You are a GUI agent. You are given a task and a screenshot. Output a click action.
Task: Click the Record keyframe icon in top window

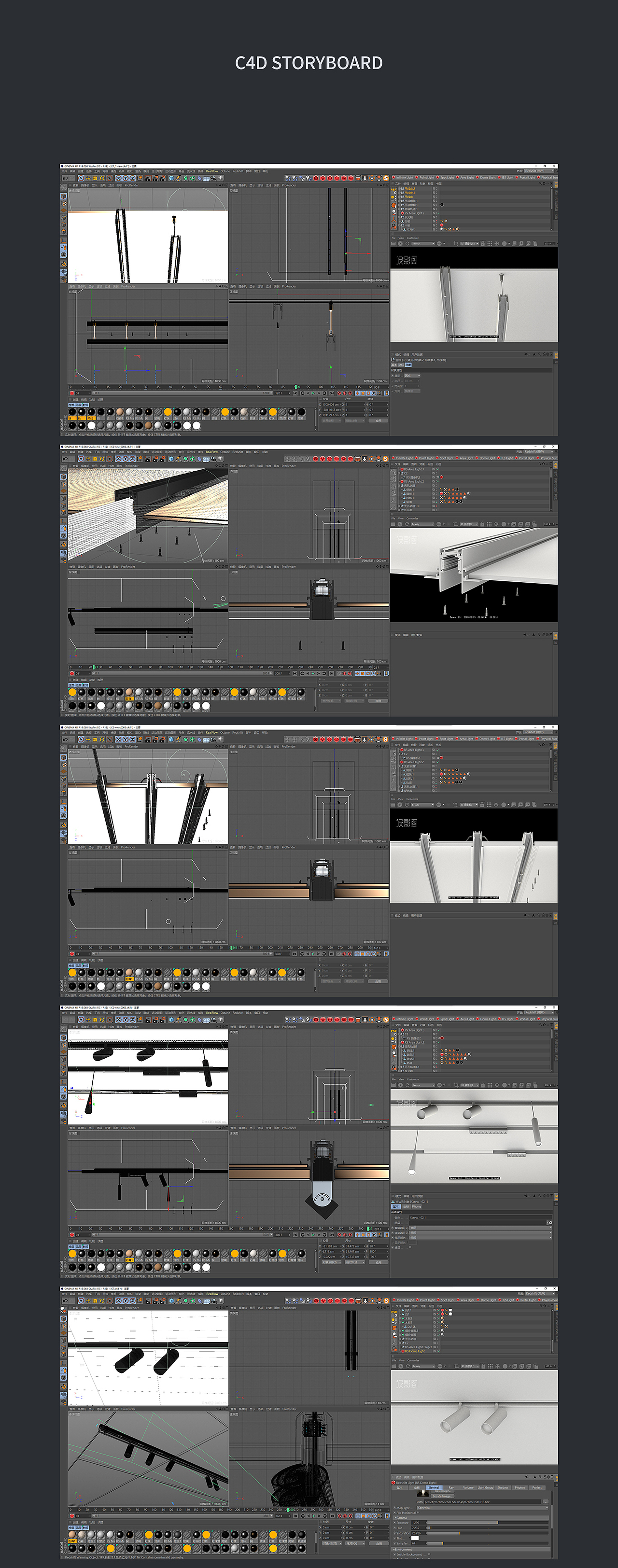[x=340, y=392]
